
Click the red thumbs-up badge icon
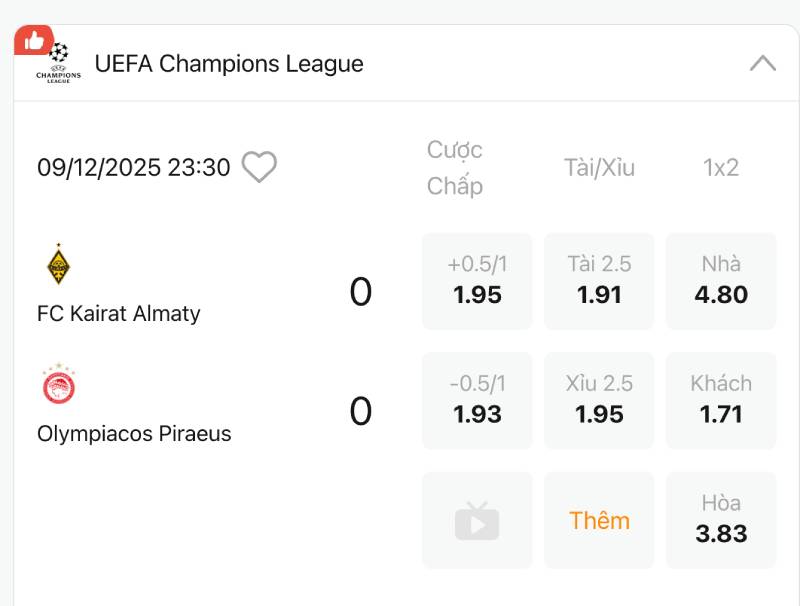point(33,40)
